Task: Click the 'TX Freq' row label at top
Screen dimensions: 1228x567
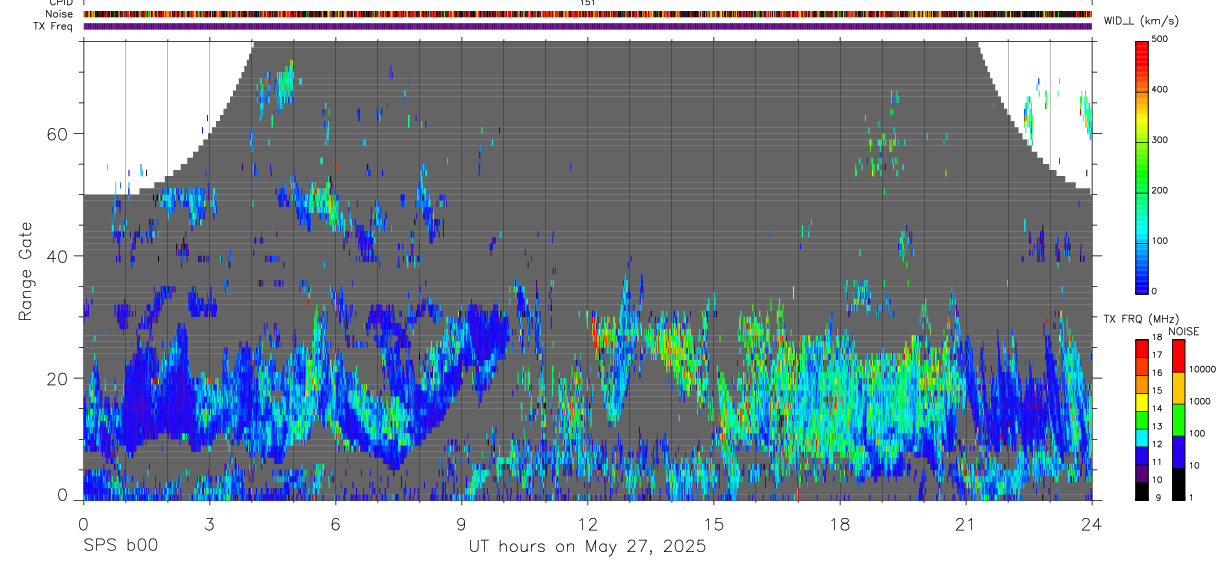Action: (52, 26)
